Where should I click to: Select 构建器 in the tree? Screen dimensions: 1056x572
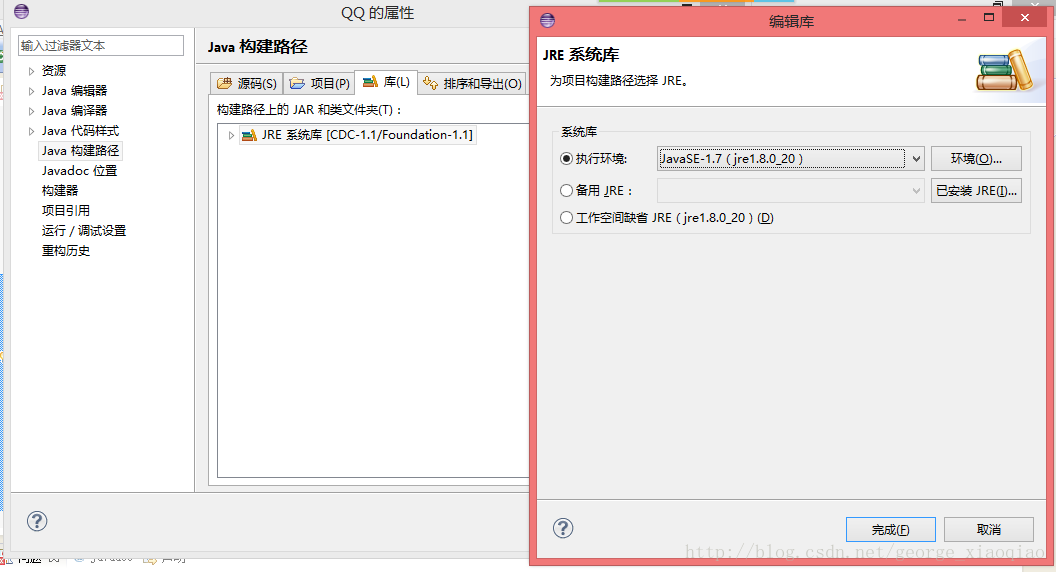pyautogui.click(x=60, y=191)
